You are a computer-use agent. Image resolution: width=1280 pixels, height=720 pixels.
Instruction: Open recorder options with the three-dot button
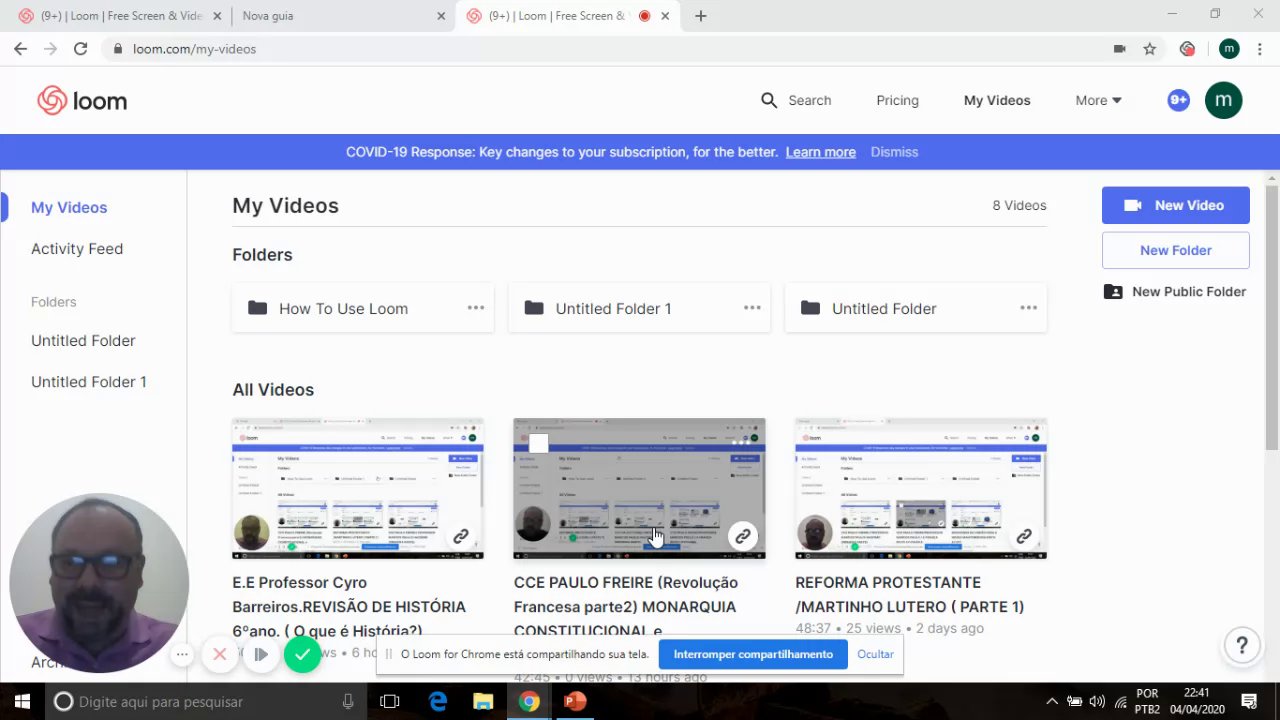point(182,654)
